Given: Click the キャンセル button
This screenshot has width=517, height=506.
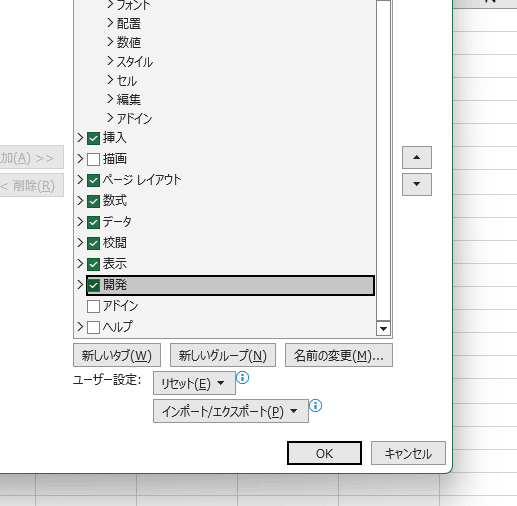Looking at the screenshot, I should point(408,453).
